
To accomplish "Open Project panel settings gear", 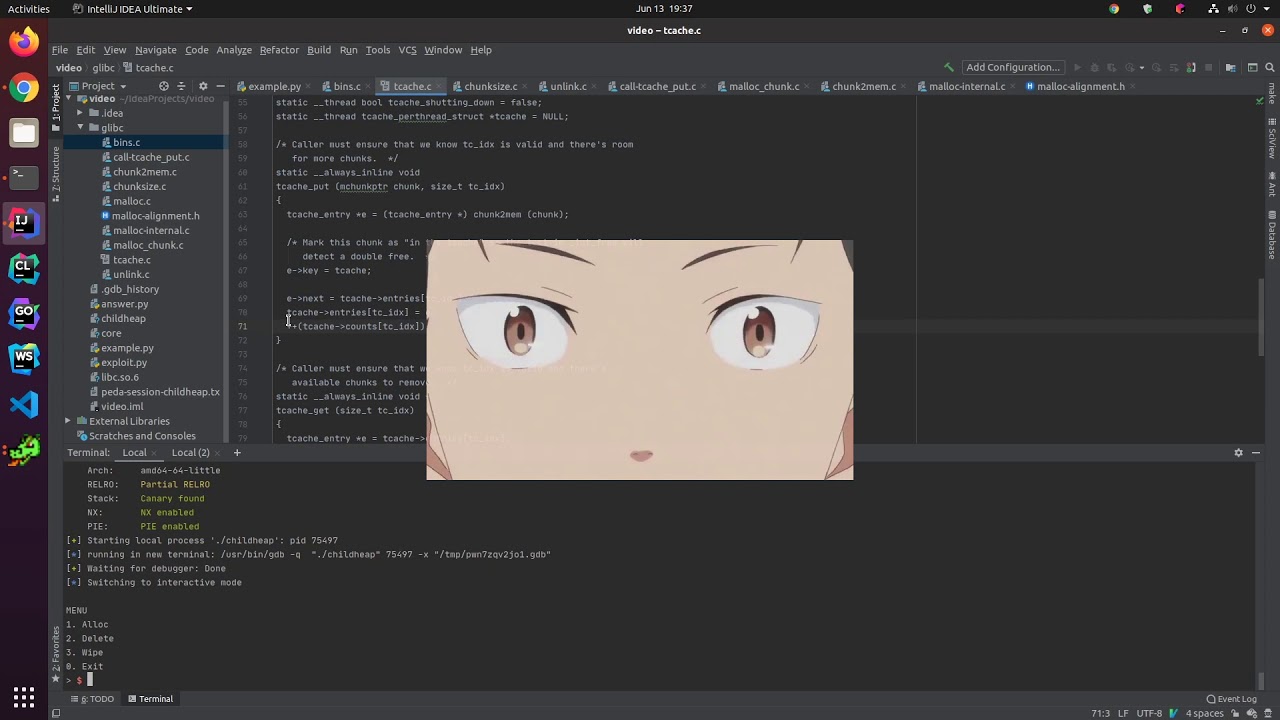I will pyautogui.click(x=203, y=86).
